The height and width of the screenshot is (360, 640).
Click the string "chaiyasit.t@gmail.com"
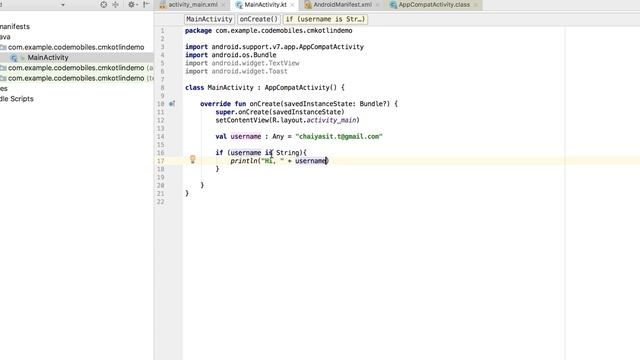click(x=339, y=137)
